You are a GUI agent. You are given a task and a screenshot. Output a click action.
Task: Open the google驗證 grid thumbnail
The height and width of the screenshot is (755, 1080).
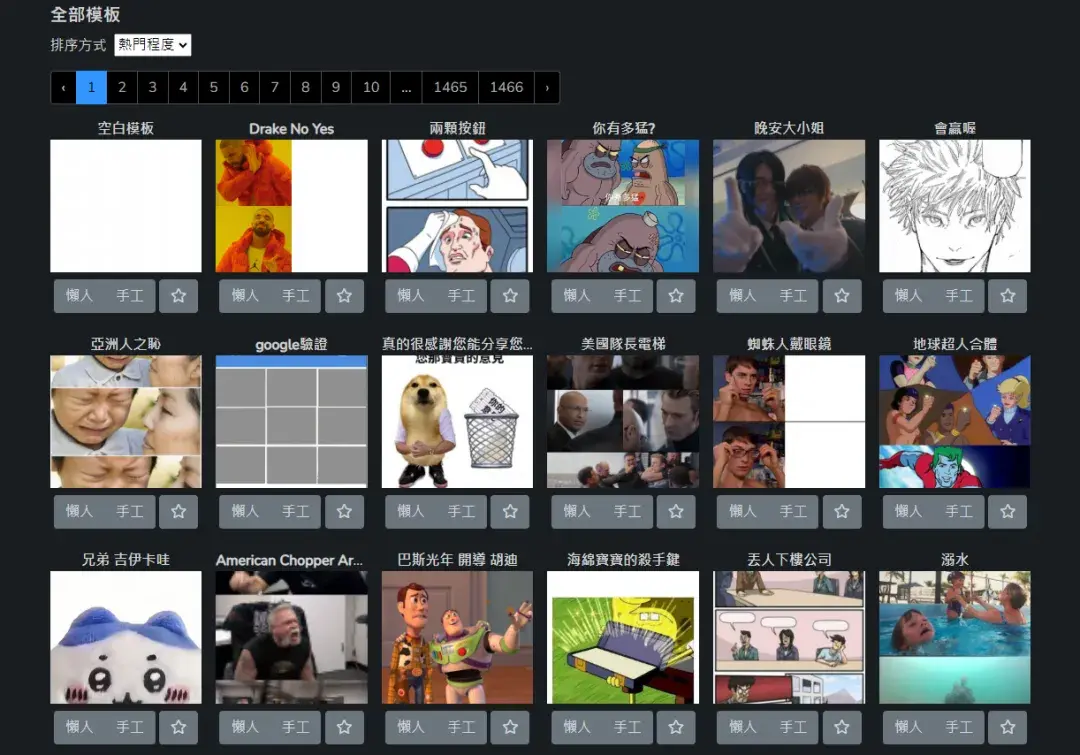[x=291, y=422]
